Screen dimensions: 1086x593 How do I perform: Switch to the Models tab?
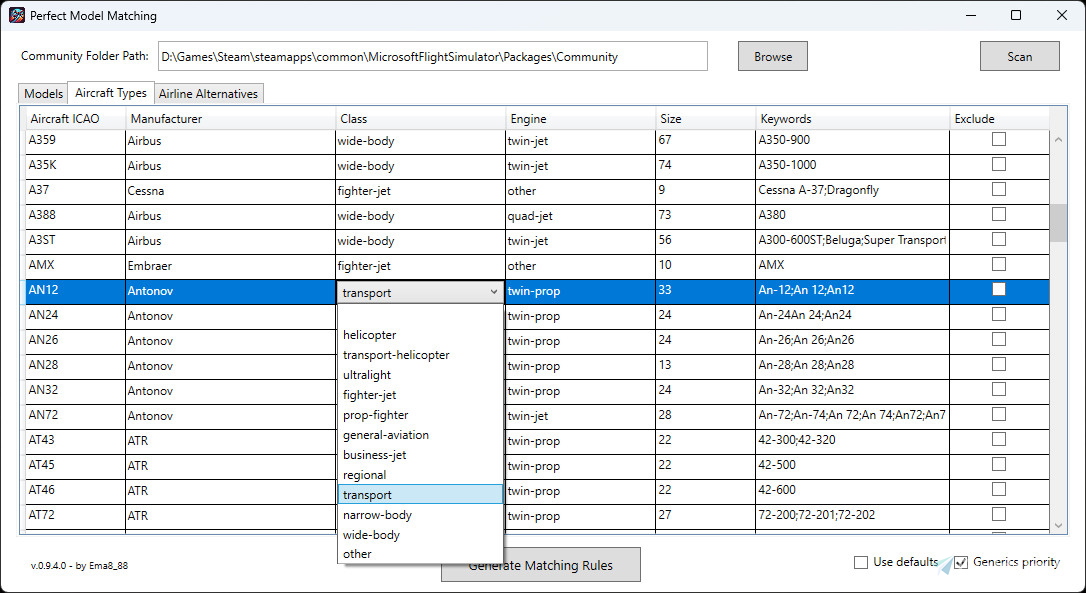(x=42, y=92)
